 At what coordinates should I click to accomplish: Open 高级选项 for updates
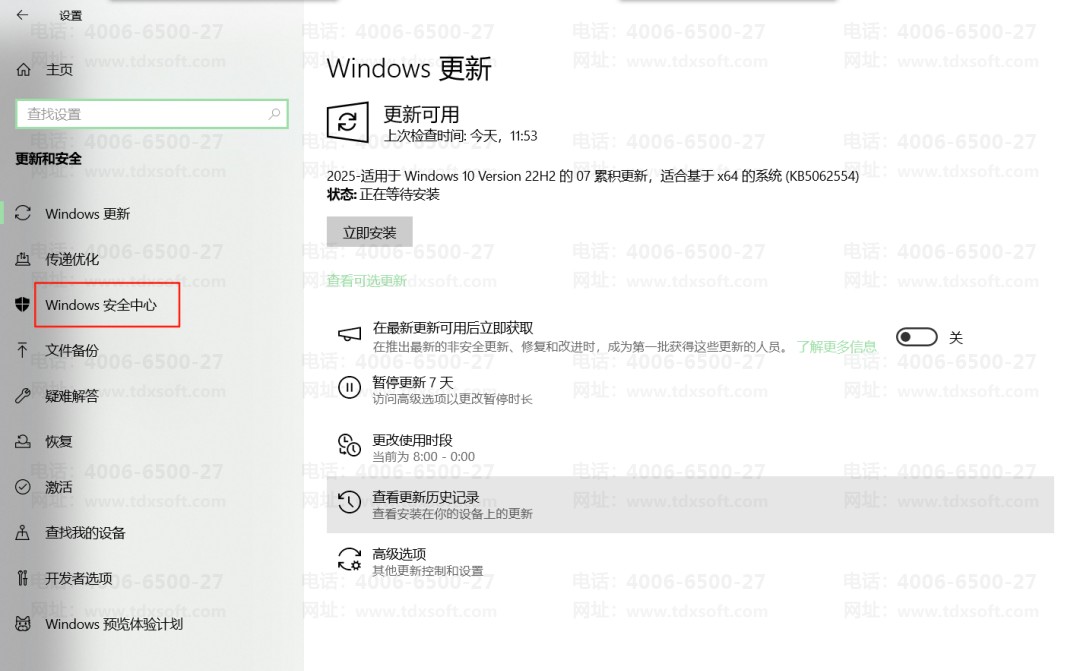point(399,553)
